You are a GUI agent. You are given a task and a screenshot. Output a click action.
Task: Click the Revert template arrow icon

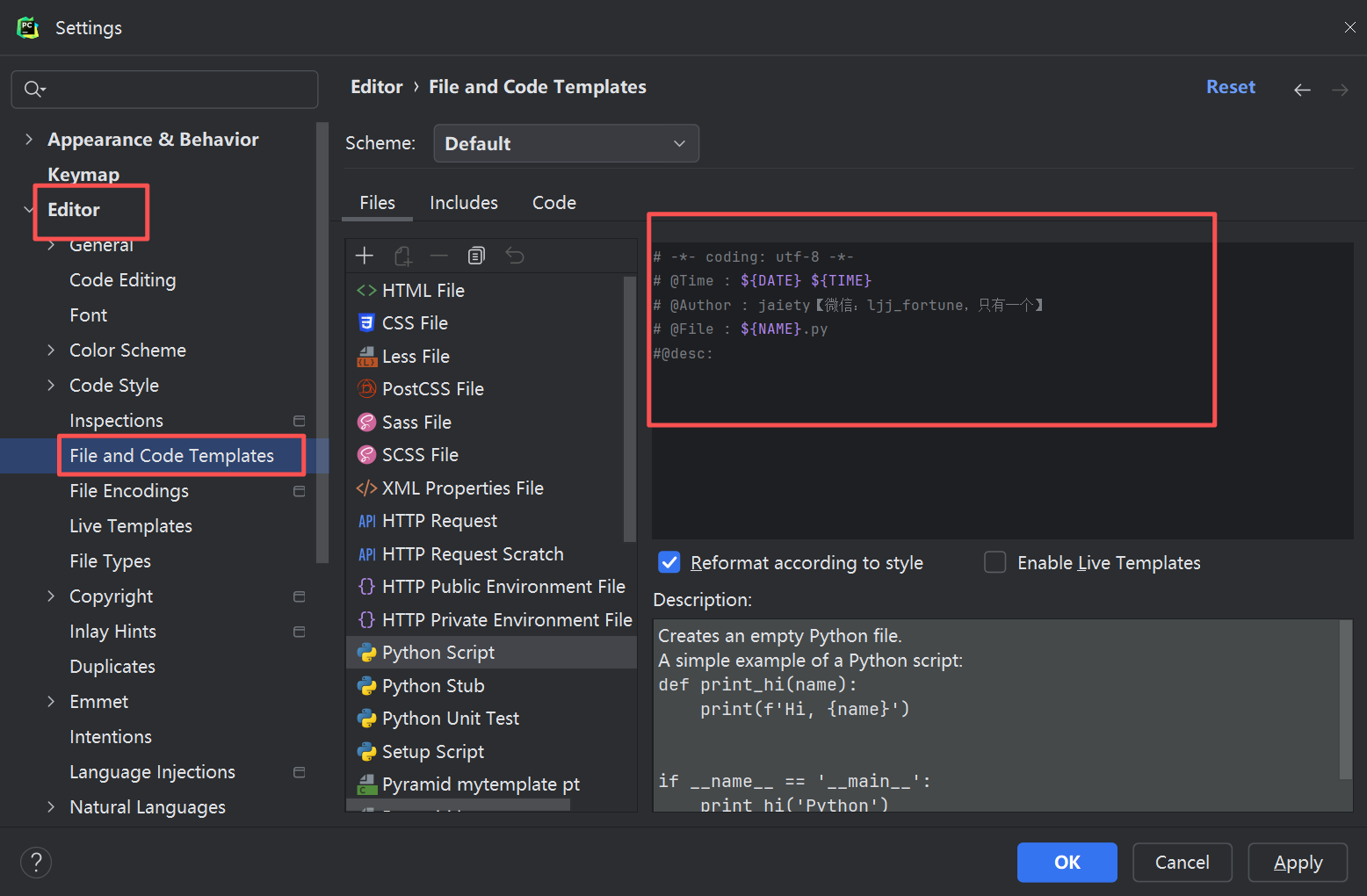point(515,256)
